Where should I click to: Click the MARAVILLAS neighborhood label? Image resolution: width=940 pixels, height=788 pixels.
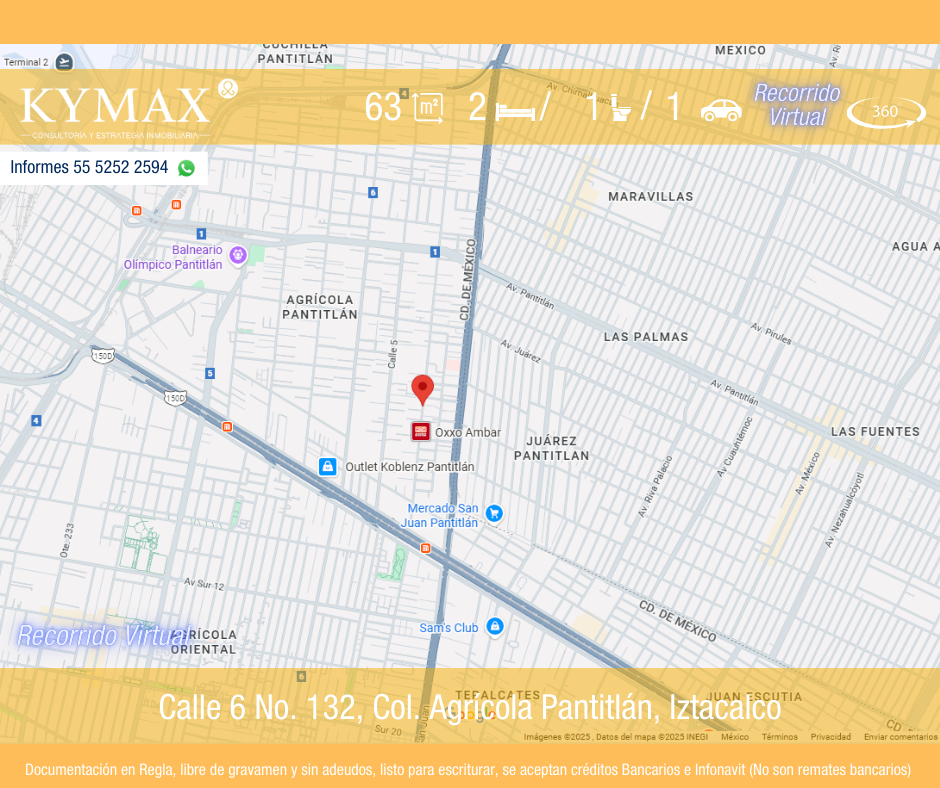click(x=650, y=197)
